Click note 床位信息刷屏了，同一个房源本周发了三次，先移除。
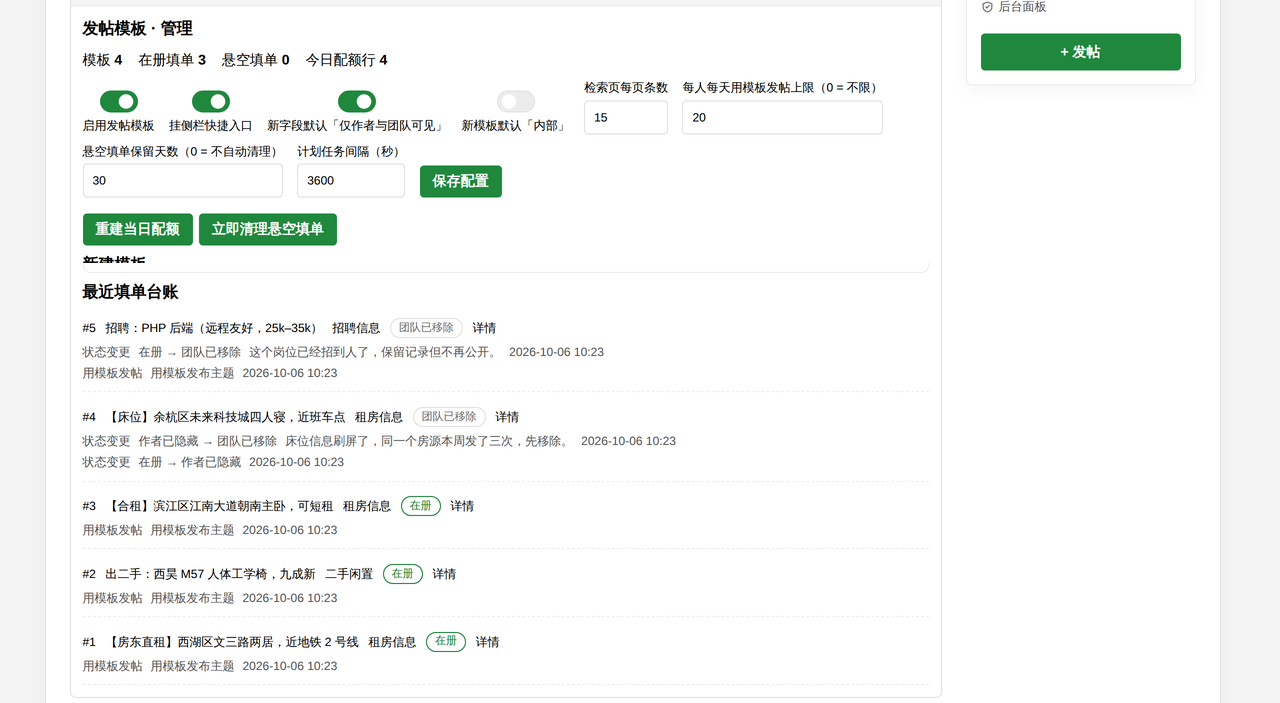 pyautogui.click(x=427, y=441)
